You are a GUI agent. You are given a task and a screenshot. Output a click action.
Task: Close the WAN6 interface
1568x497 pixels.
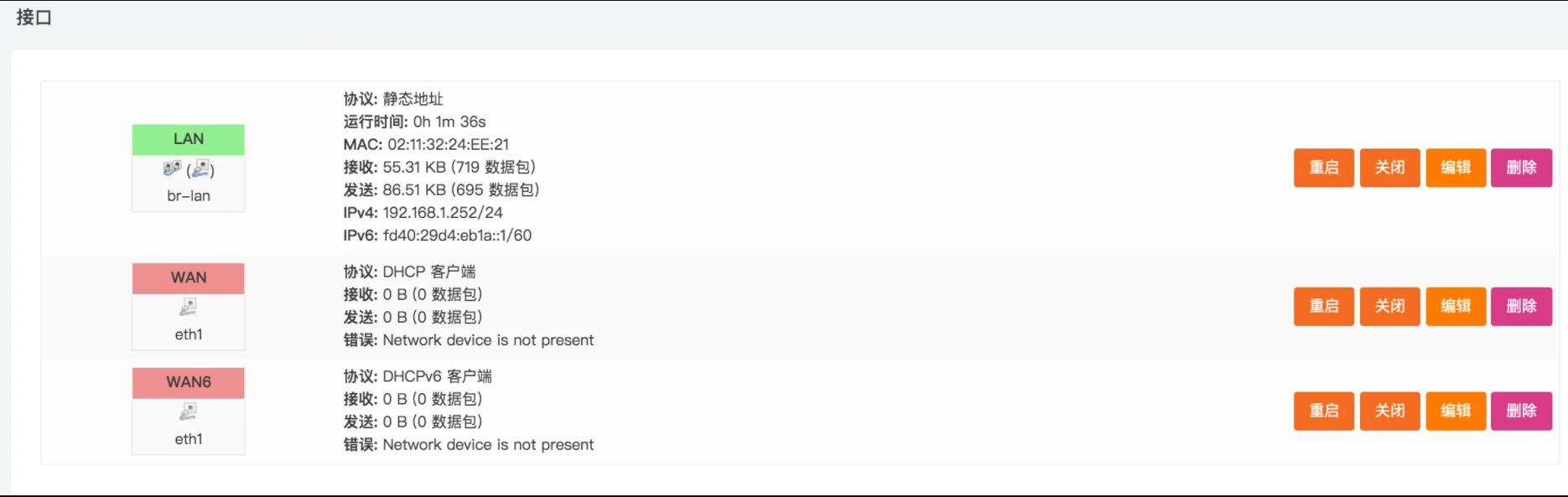pos(1389,411)
